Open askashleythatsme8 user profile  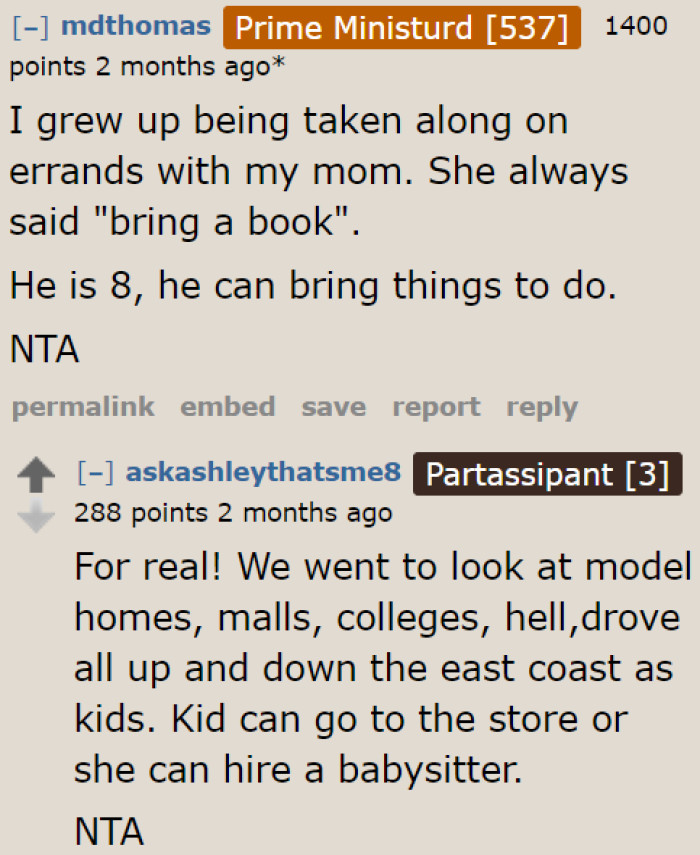tap(264, 473)
